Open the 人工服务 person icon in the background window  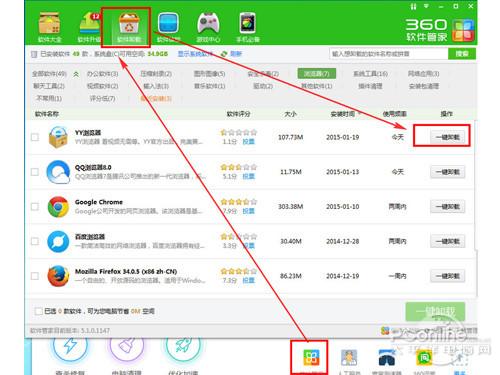(349, 357)
